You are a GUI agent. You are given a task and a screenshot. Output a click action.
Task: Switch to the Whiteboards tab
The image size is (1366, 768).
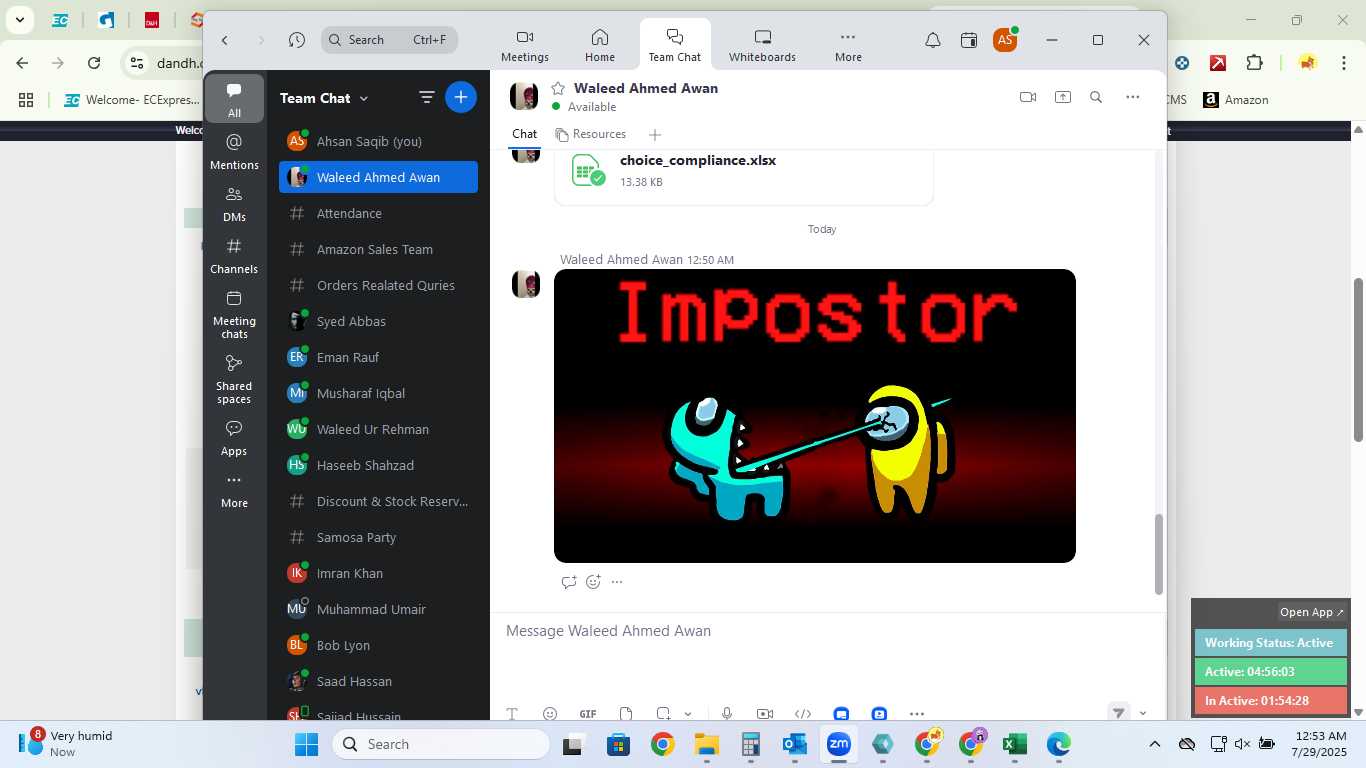point(762,45)
